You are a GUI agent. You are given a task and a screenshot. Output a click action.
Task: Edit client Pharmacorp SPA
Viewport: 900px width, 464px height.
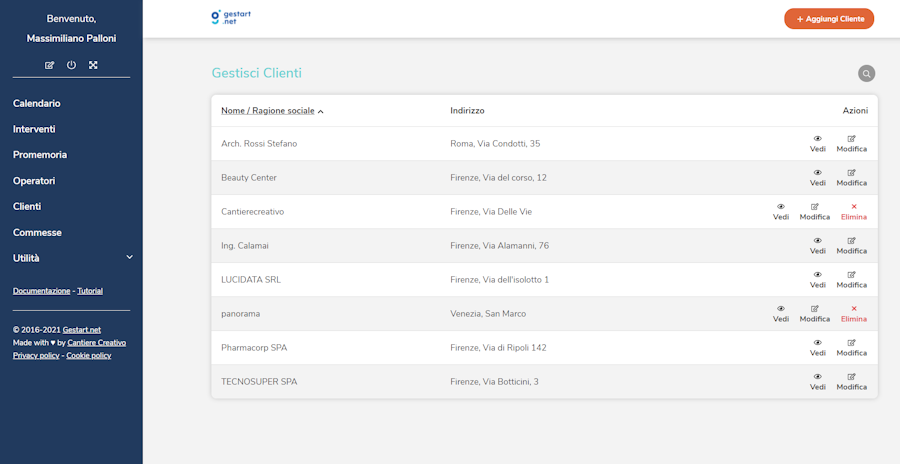point(851,348)
